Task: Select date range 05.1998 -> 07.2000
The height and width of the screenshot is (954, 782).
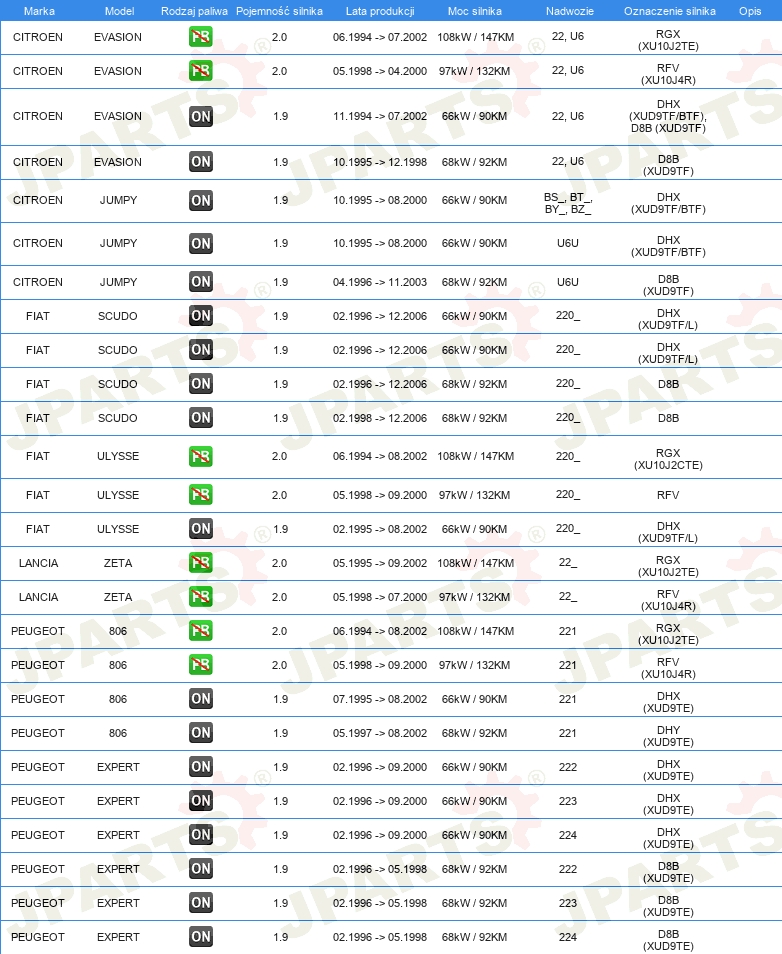Action: 380,597
